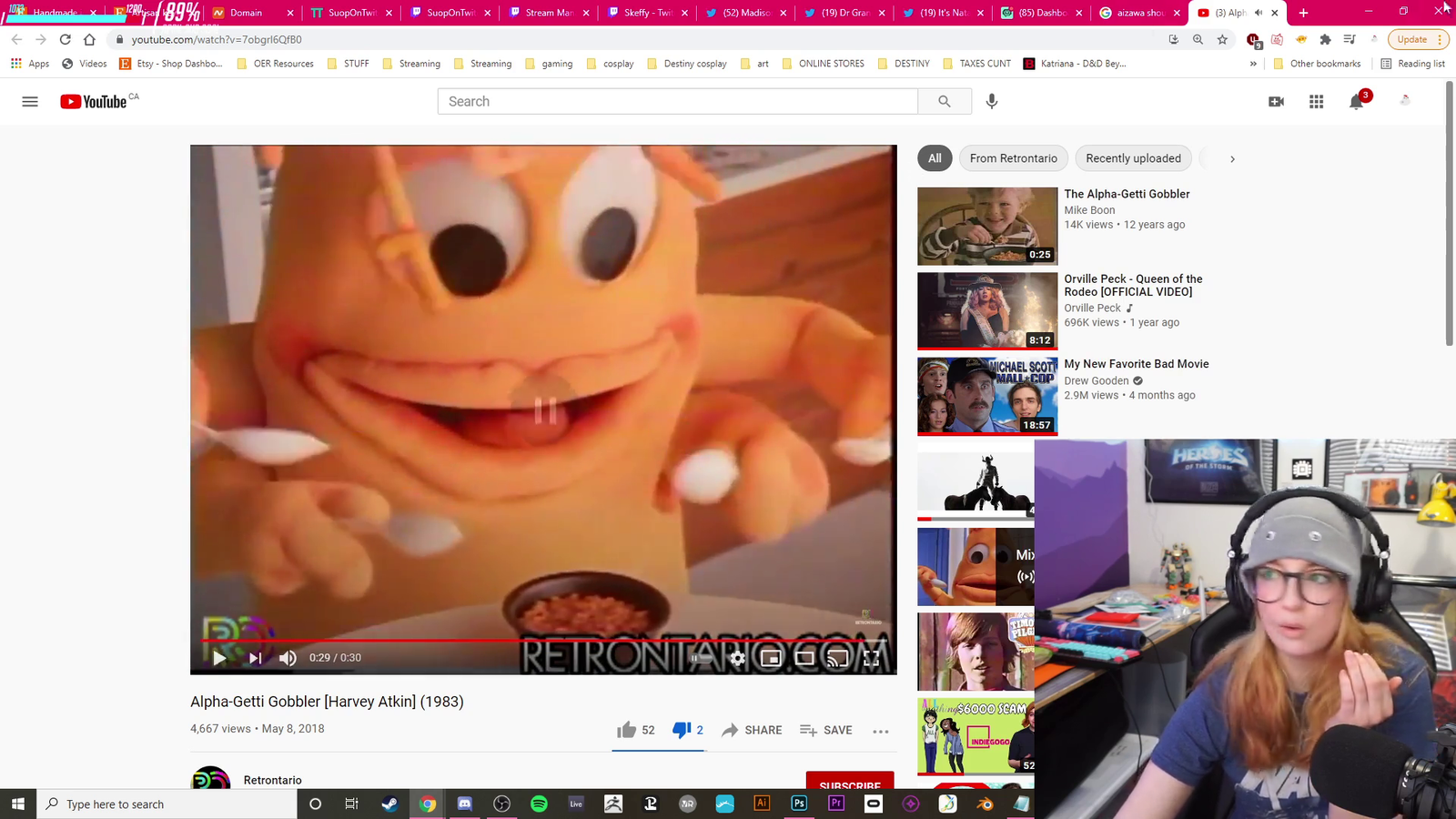Image resolution: width=1456 pixels, height=819 pixels.
Task: Click the Windows taskbar search box
Action: [167, 804]
